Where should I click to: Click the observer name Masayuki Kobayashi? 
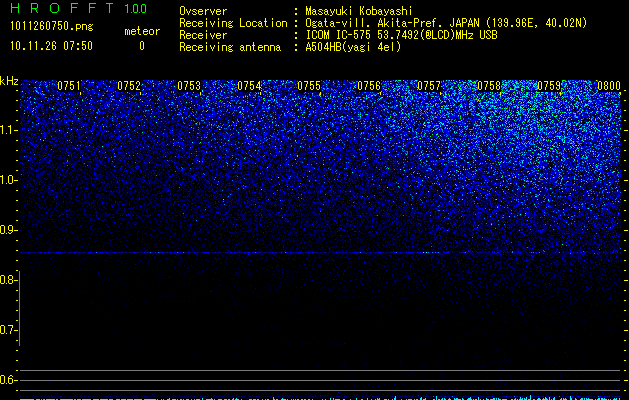(359, 11)
